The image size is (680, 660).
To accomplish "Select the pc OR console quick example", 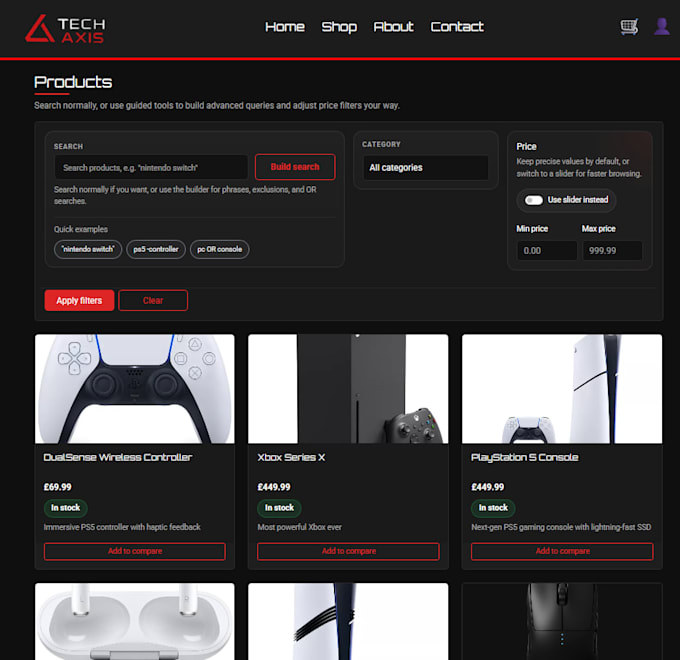I will (219, 249).
